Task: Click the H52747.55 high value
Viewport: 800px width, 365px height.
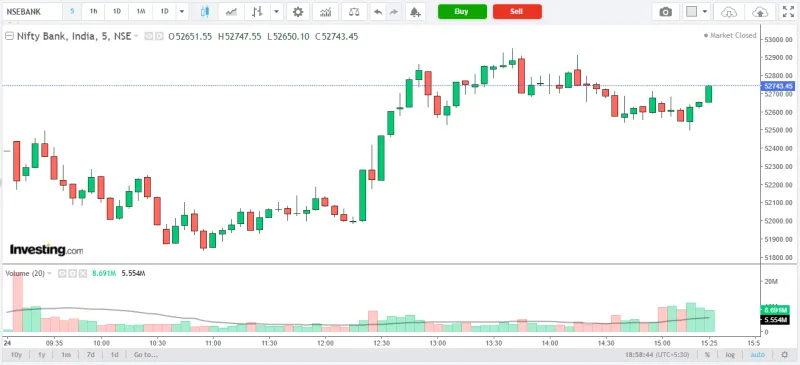Action: pyautogui.click(x=239, y=36)
